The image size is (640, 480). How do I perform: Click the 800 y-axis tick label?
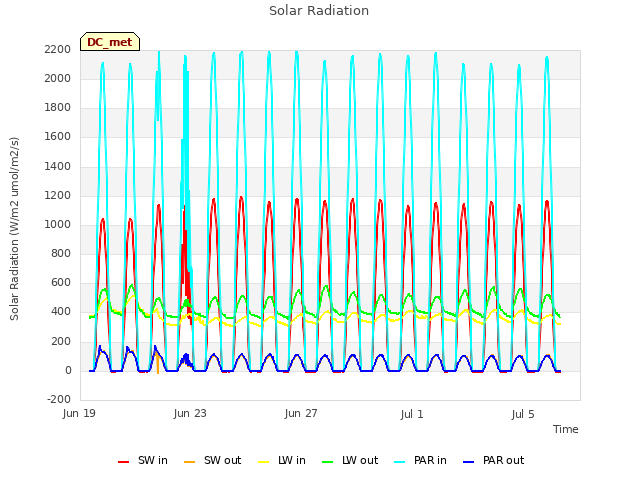point(61,254)
